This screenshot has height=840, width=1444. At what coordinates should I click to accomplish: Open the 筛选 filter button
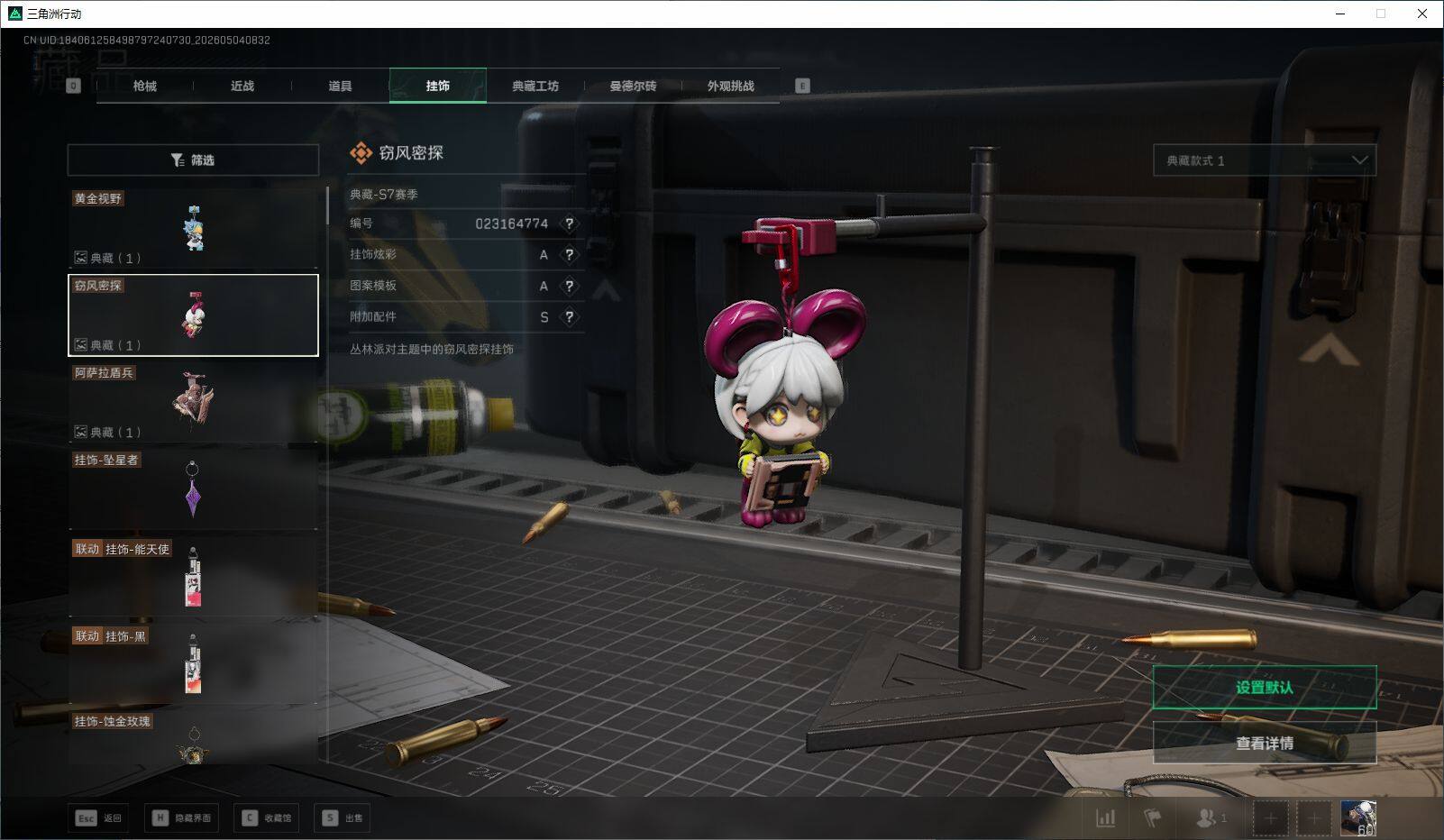[x=193, y=160]
